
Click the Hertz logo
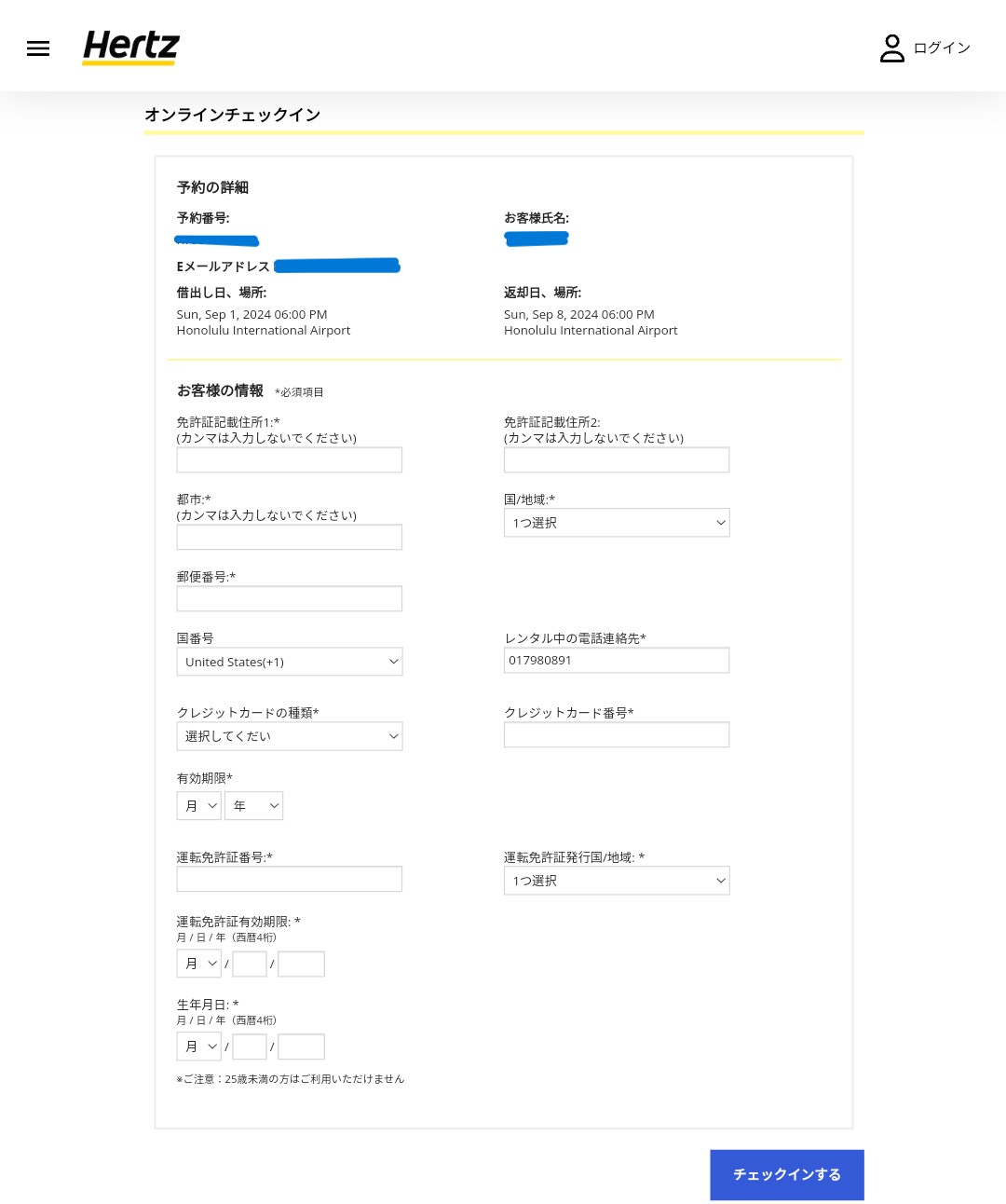pyautogui.click(x=130, y=47)
